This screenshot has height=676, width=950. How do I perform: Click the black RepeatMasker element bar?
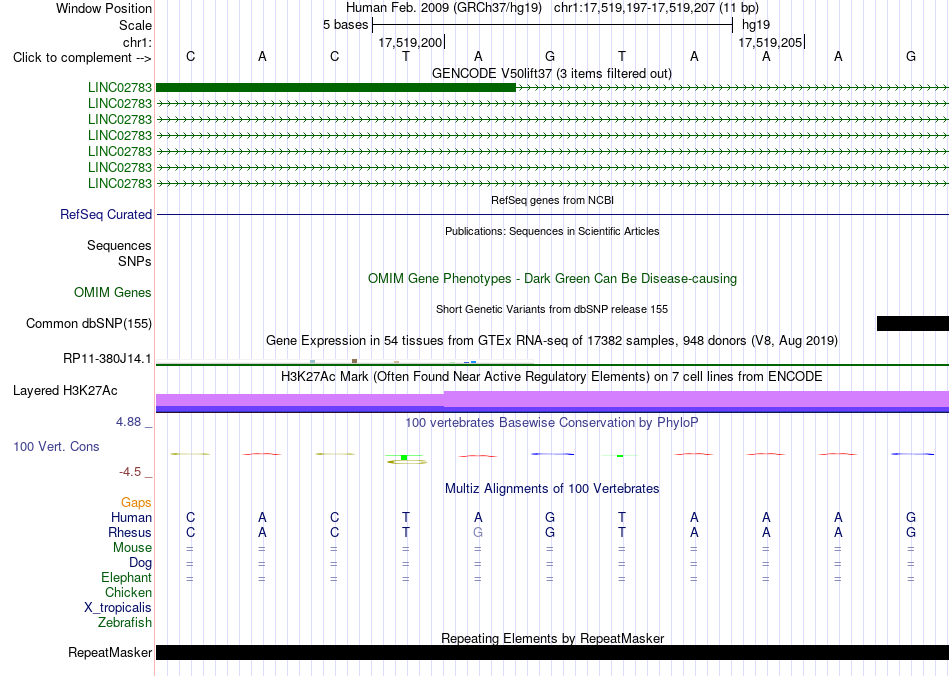click(553, 652)
